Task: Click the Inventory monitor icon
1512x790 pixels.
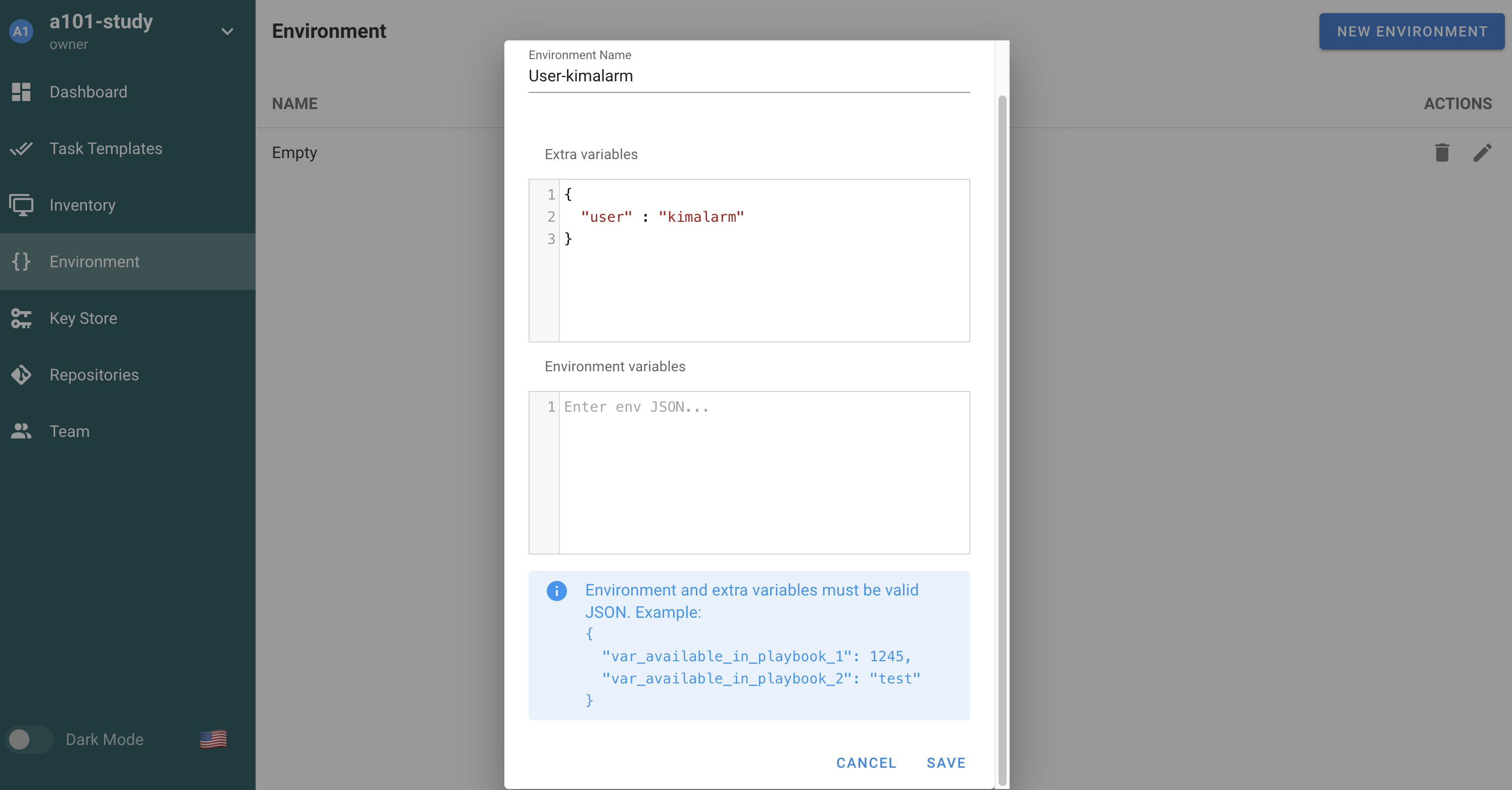Action: click(x=21, y=205)
